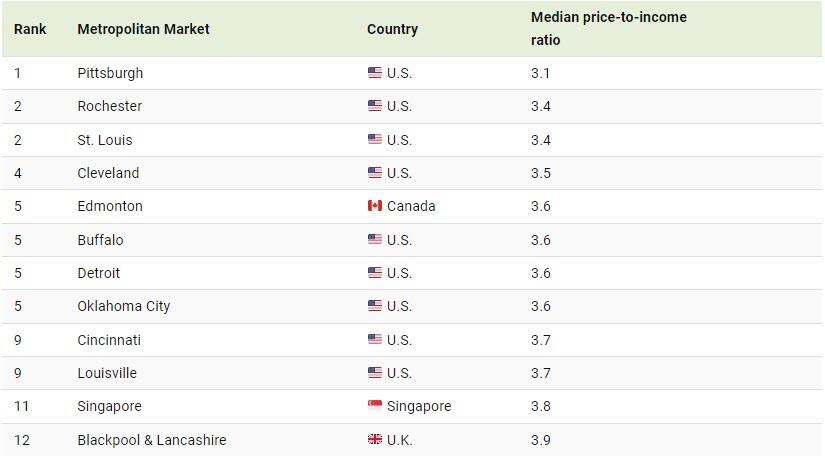Click the Singapore flag icon

pos(375,405)
